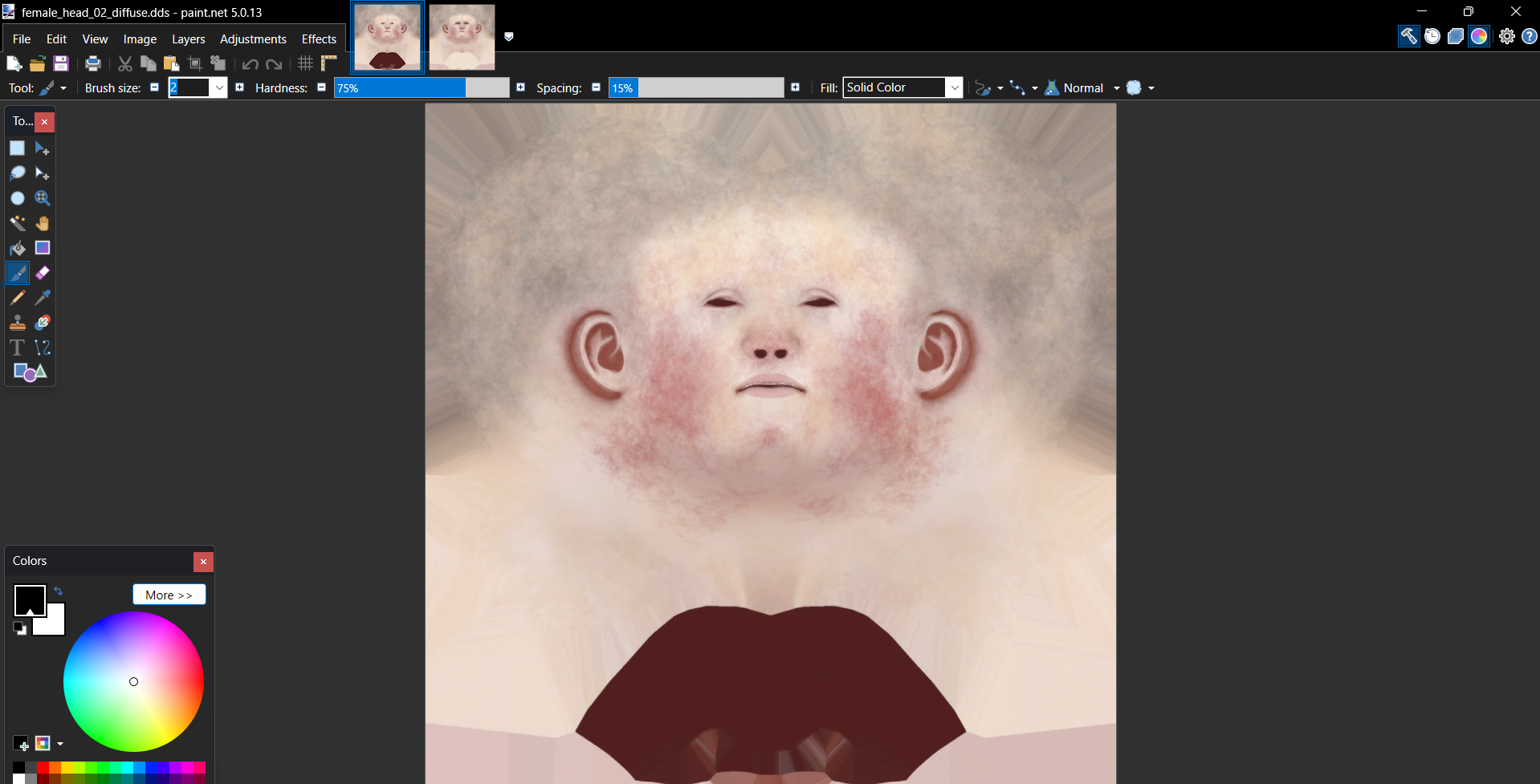The image size is (1540, 784).
Task: Expand the image list arrow
Action: (x=508, y=37)
